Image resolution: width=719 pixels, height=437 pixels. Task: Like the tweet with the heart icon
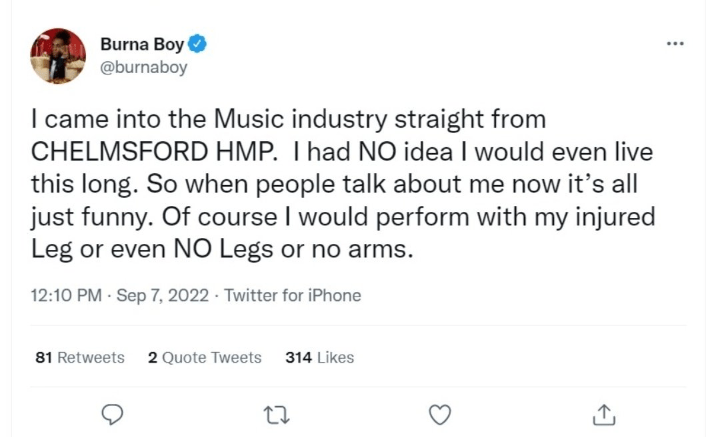pyautogui.click(x=439, y=413)
